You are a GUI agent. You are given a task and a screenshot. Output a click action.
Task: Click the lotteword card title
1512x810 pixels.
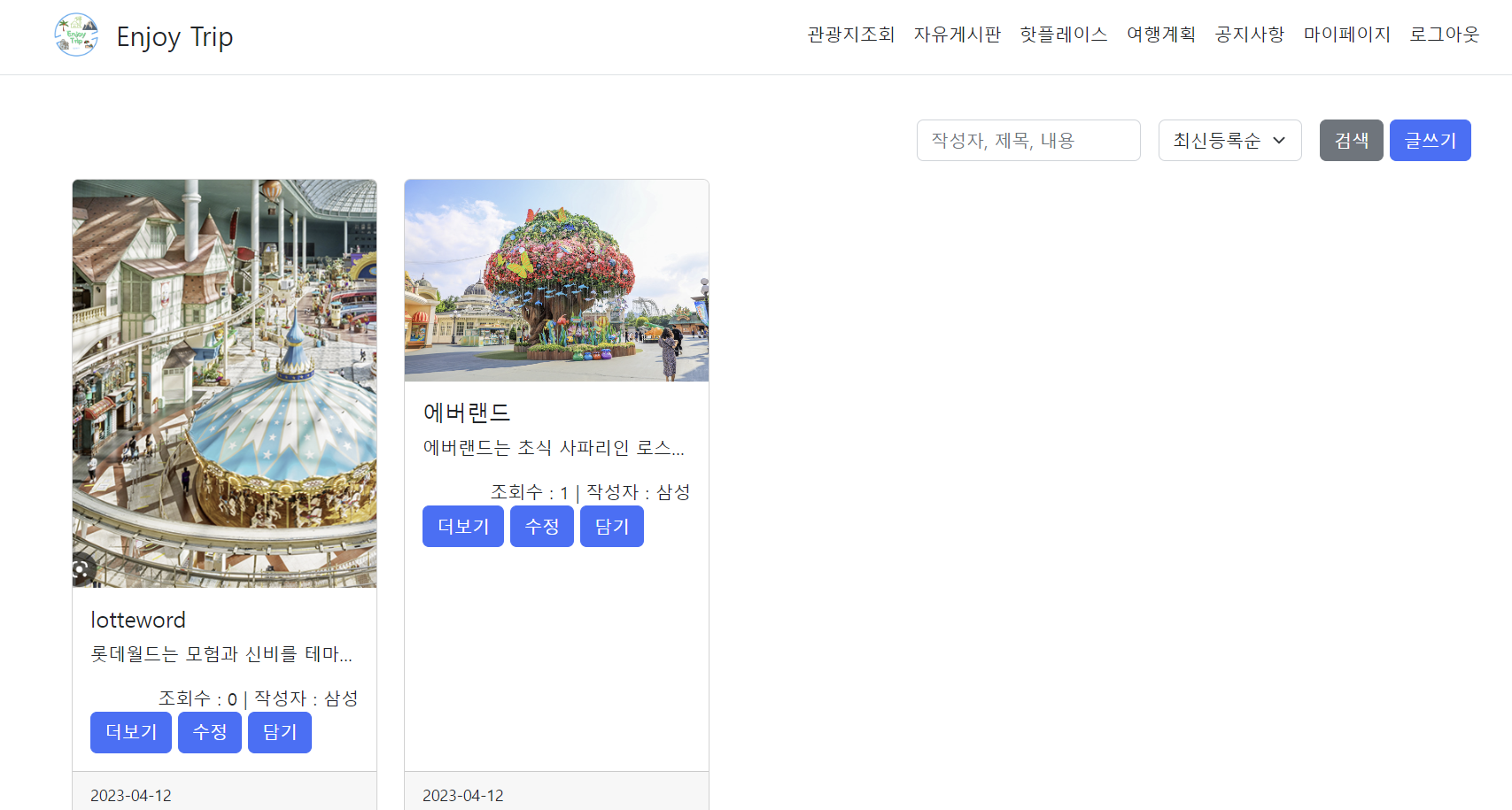tap(138, 620)
